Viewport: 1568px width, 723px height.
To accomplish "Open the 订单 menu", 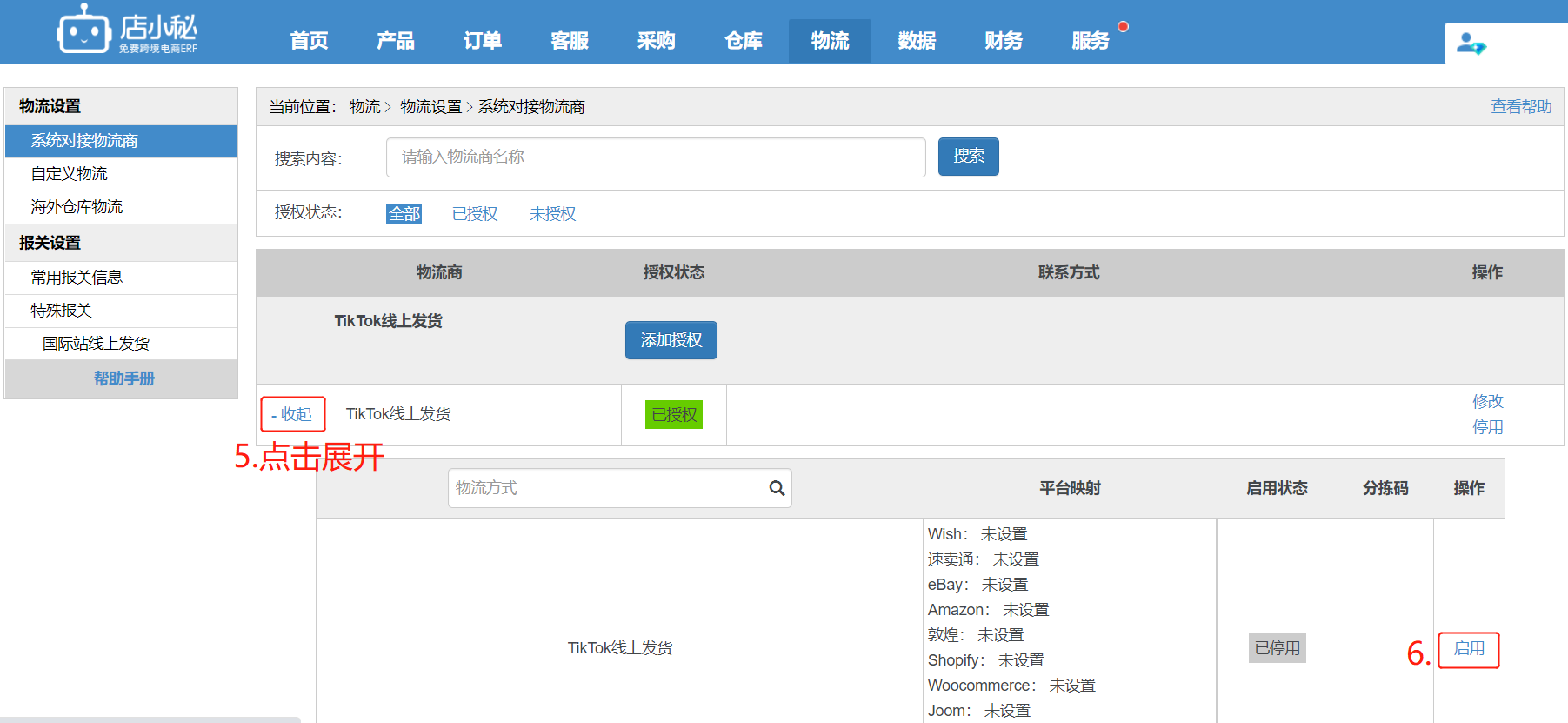I will (483, 41).
